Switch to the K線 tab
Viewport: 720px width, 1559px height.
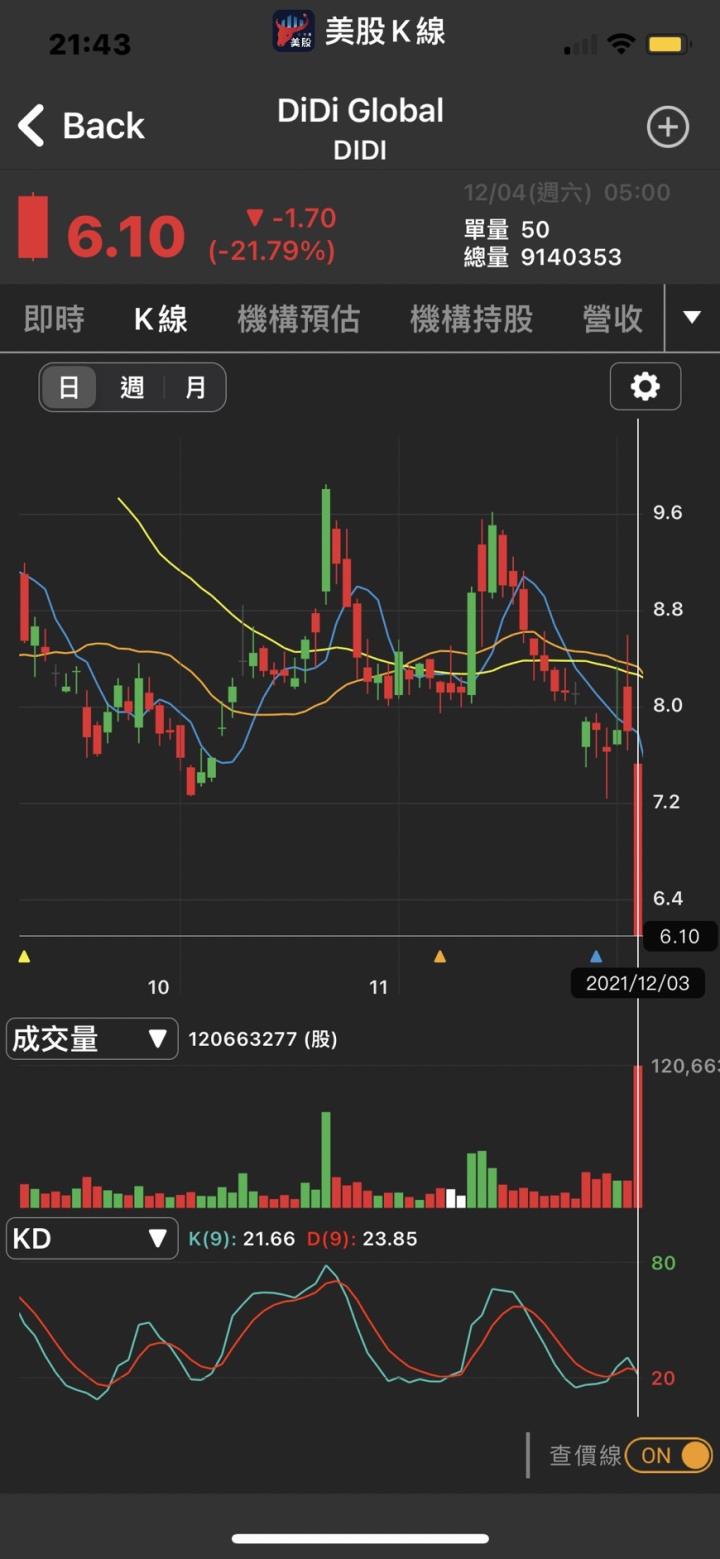pyautogui.click(x=161, y=319)
